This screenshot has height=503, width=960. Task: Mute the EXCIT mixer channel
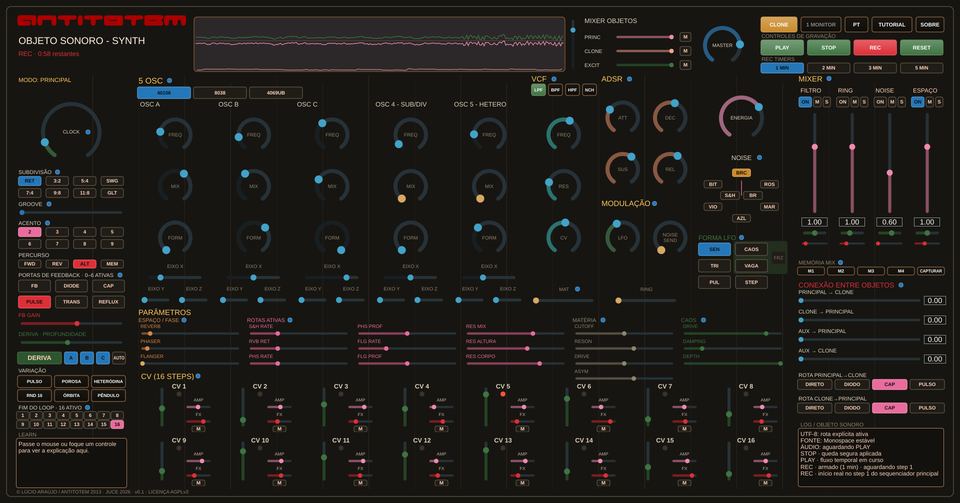pos(685,65)
